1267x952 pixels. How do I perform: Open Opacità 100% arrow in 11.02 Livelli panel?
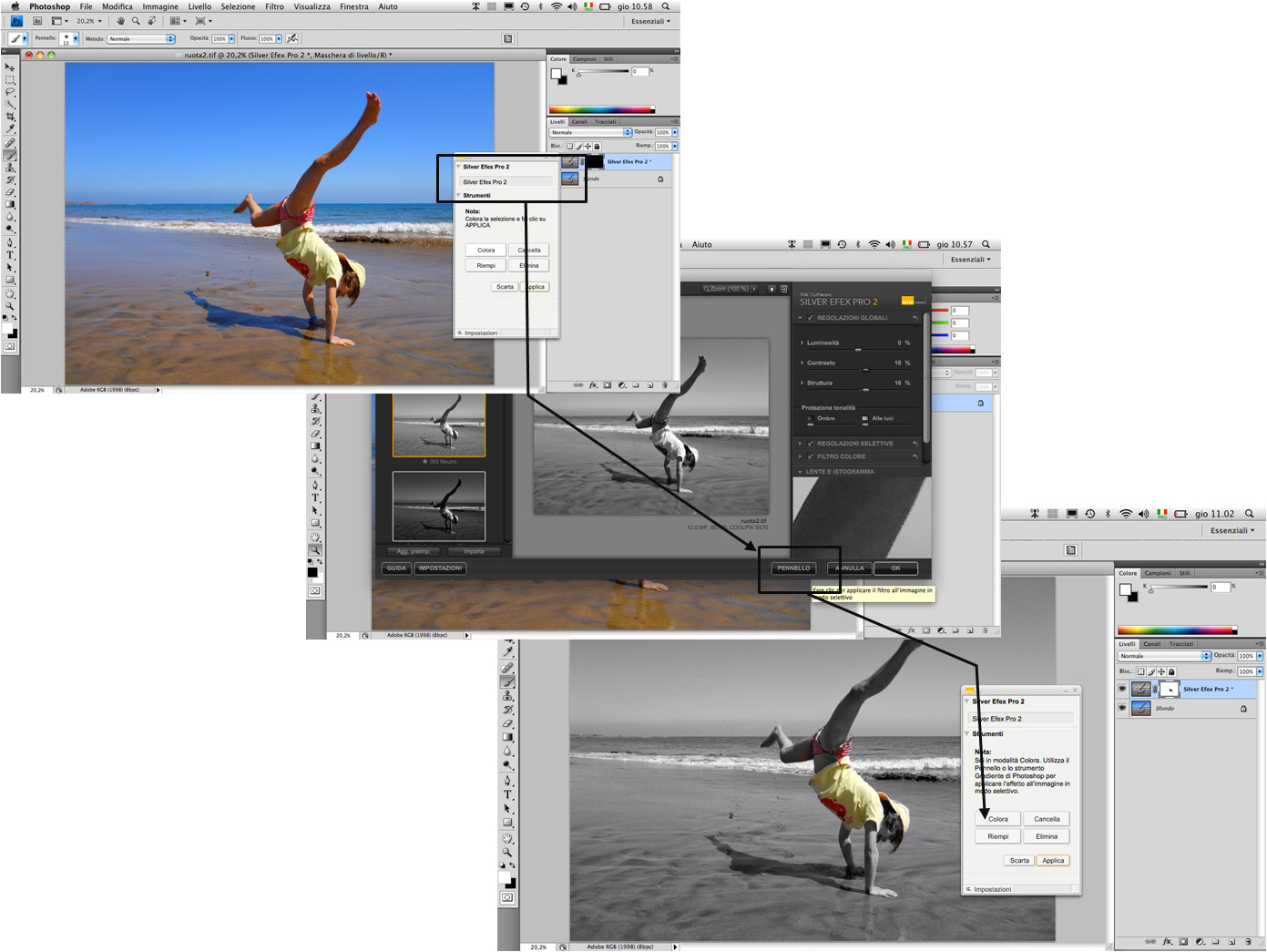click(x=1260, y=656)
